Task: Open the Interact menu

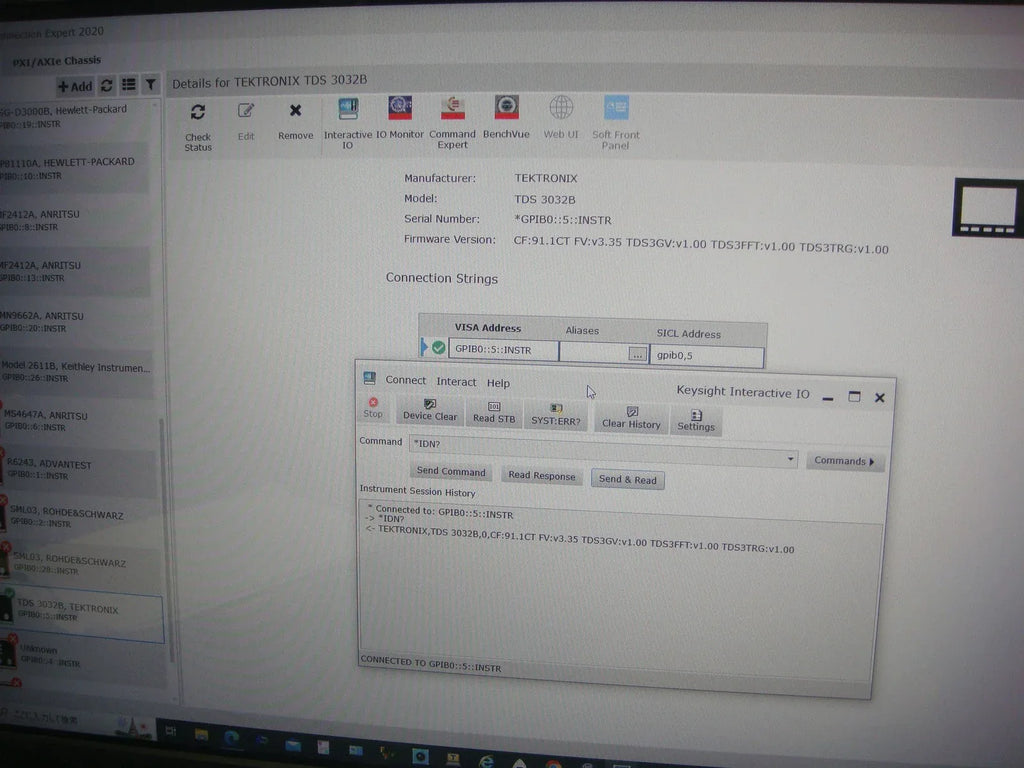Action: (456, 382)
